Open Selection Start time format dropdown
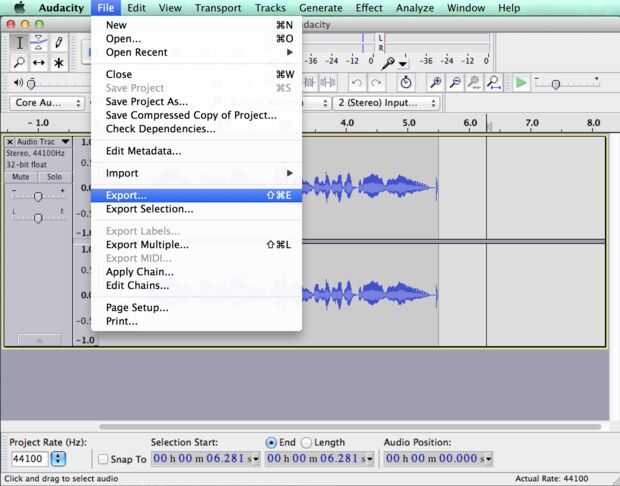The image size is (620, 486). click(x=255, y=459)
